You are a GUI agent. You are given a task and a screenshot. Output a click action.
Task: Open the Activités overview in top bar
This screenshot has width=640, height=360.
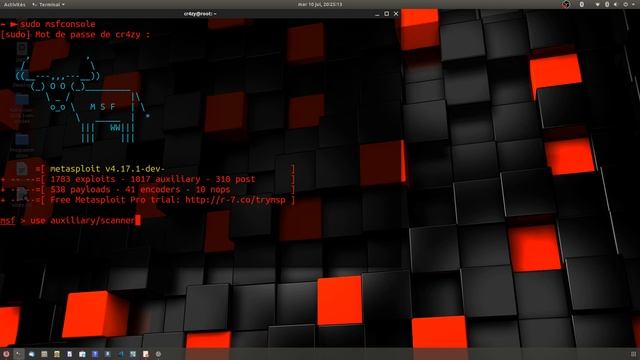tap(14, 4)
